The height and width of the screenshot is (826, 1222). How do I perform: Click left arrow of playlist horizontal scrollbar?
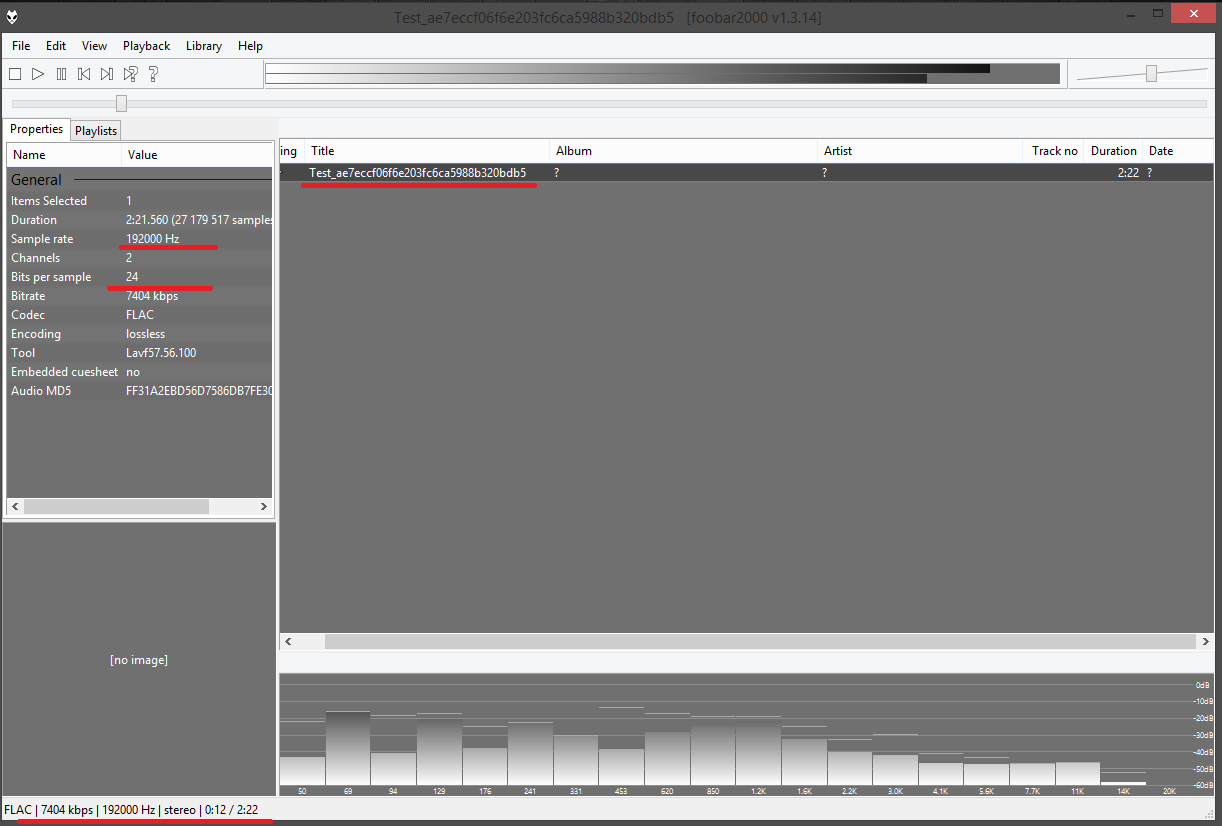tap(288, 641)
